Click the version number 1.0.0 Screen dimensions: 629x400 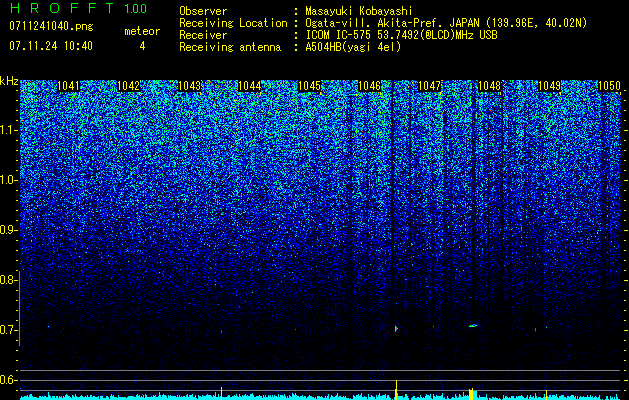[x=136, y=9]
